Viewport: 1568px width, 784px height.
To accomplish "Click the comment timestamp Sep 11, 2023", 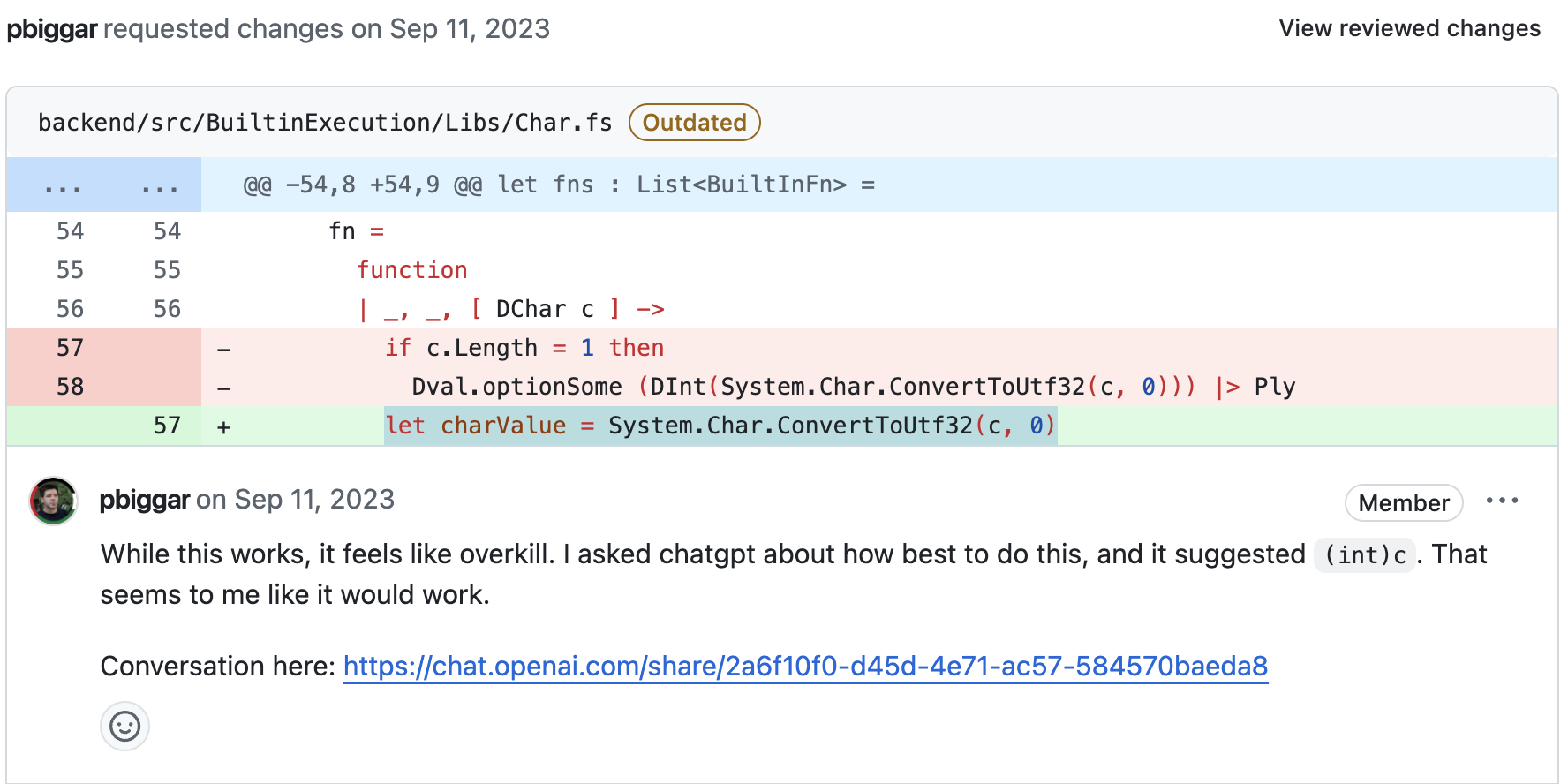I will (314, 500).
